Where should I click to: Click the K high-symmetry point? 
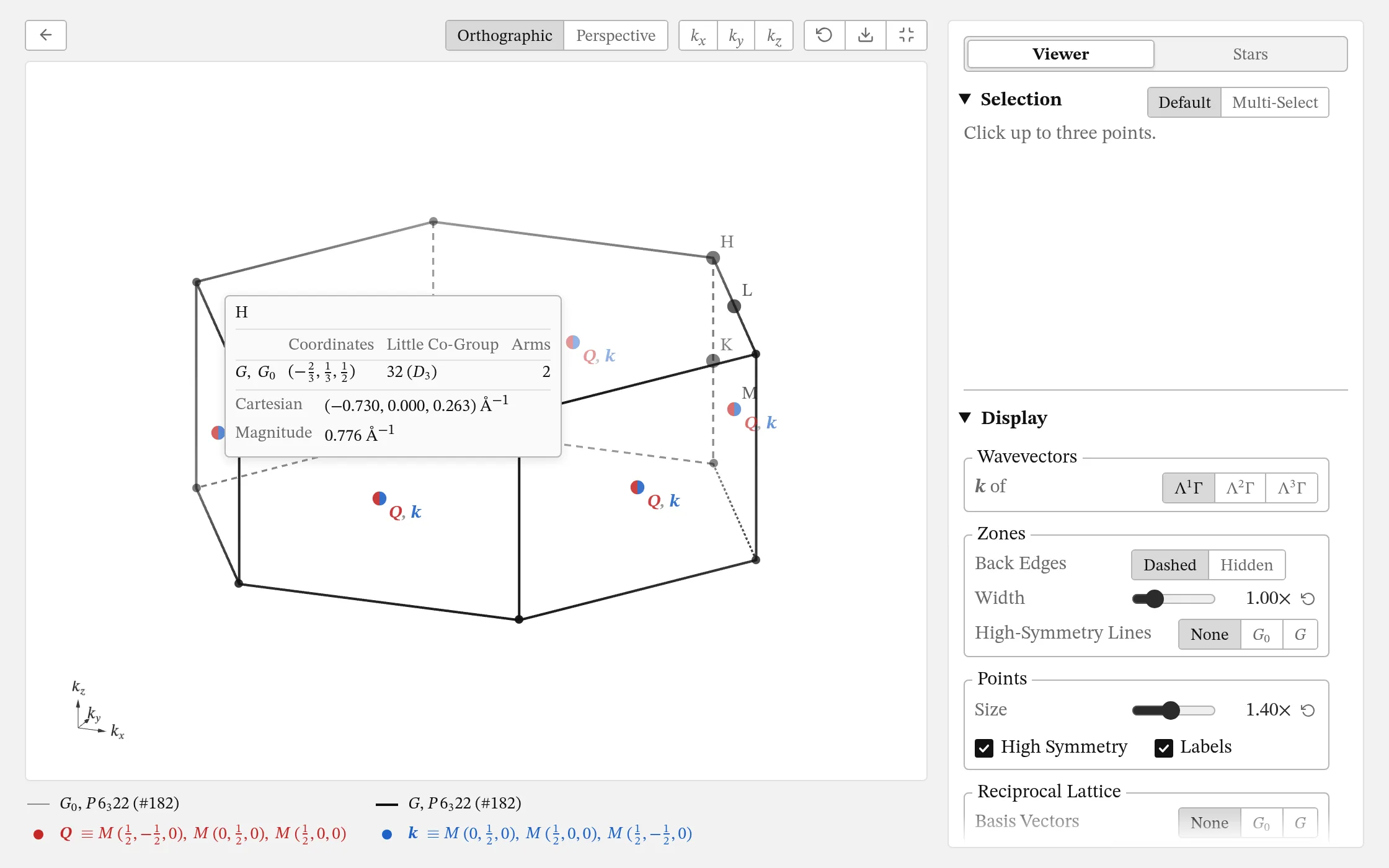[x=713, y=360]
